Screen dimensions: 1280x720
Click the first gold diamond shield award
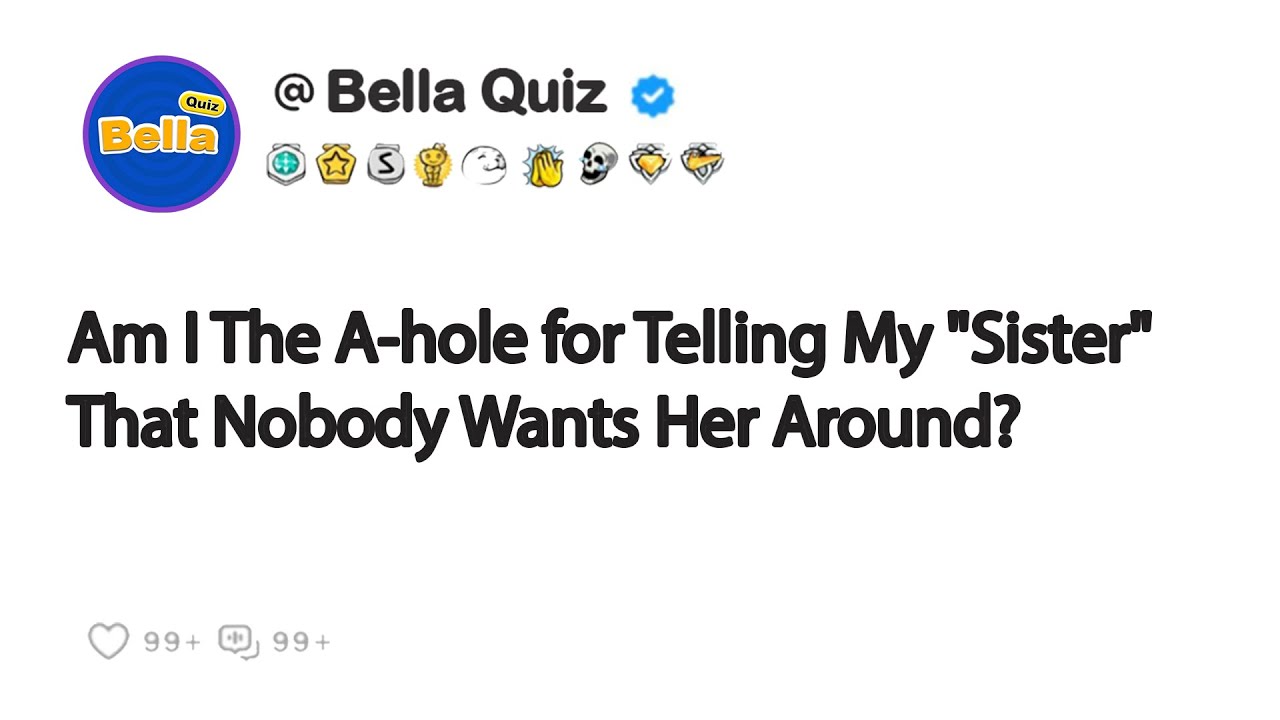[x=649, y=164]
